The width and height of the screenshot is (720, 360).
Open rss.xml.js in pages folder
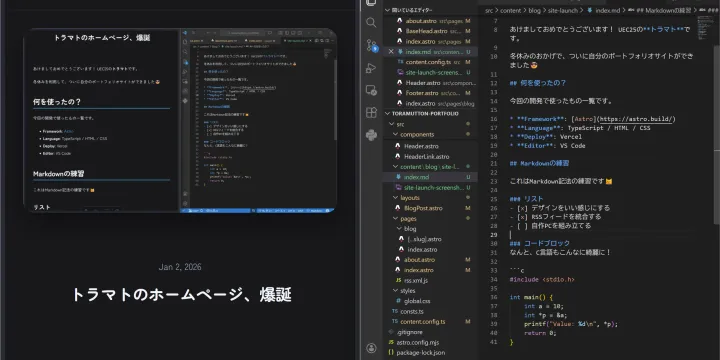pyautogui.click(x=416, y=281)
